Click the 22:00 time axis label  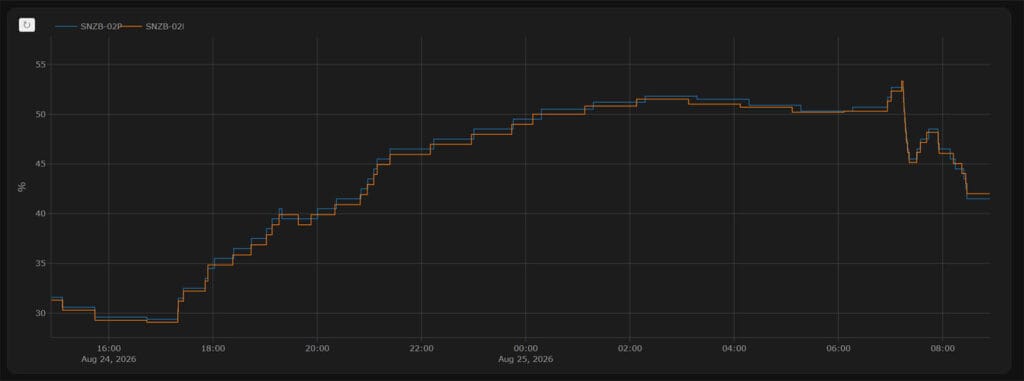[x=421, y=348]
